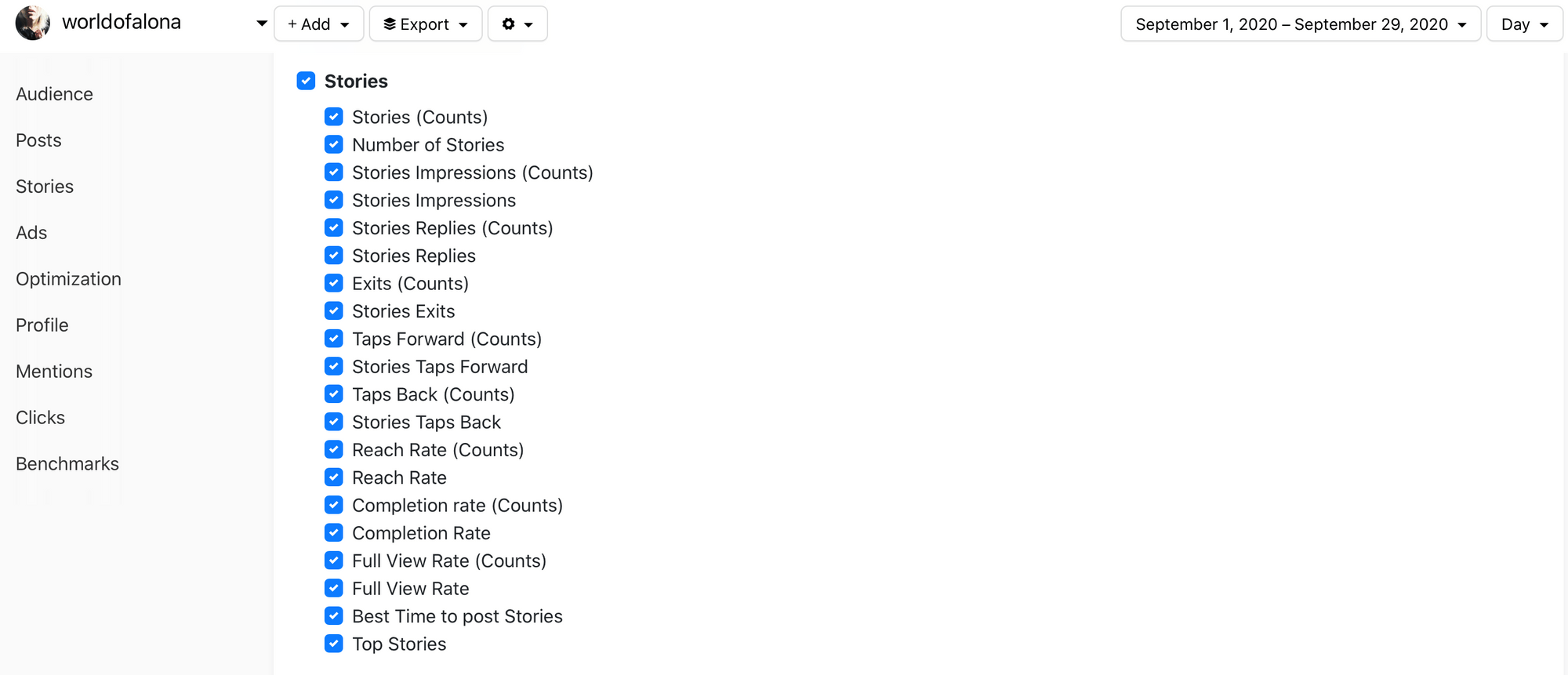Open the Add dropdown
Image resolution: width=1568 pixels, height=675 pixels.
(x=318, y=24)
